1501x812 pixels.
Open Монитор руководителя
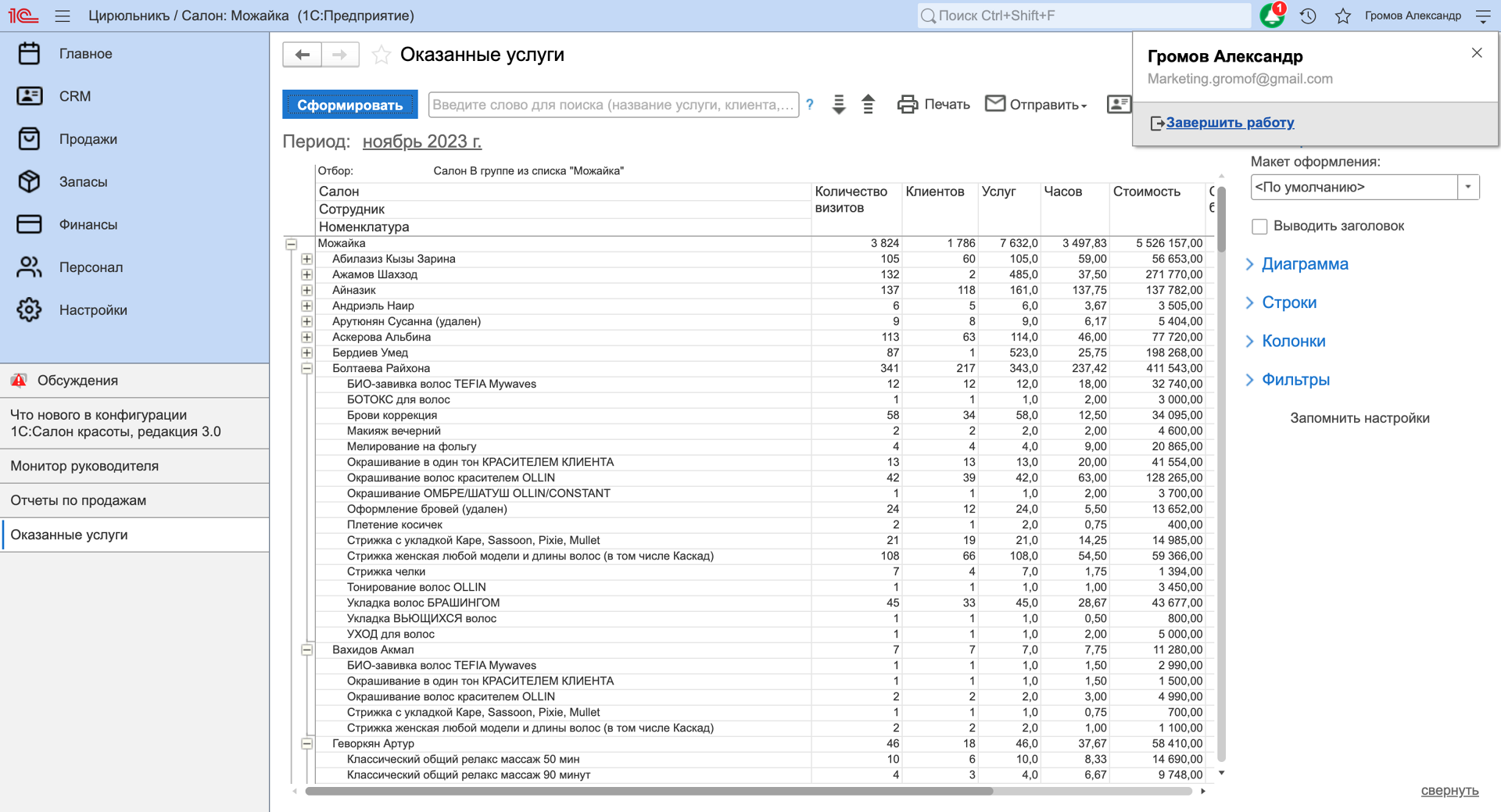coord(134,466)
